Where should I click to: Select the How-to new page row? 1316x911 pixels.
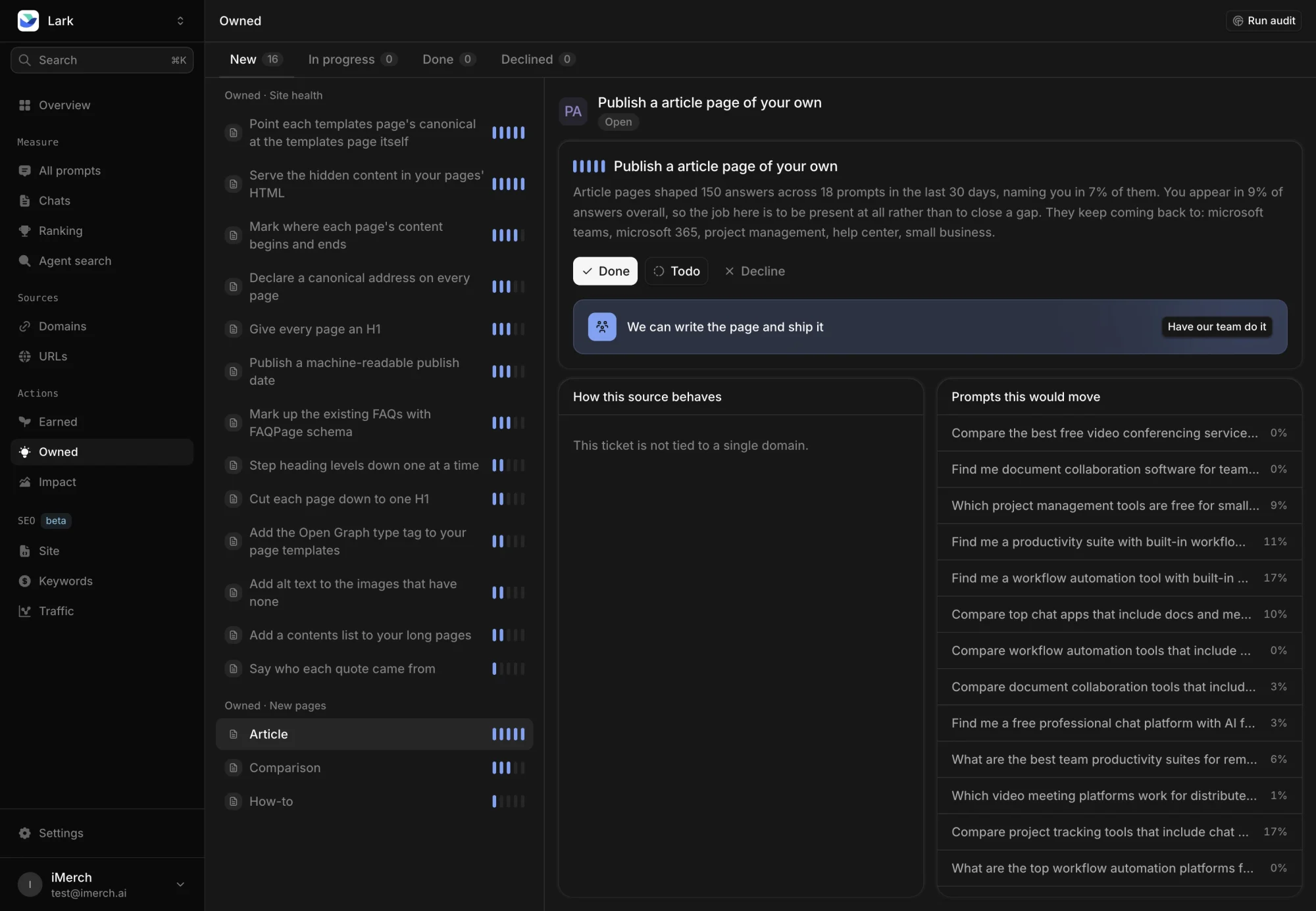374,801
